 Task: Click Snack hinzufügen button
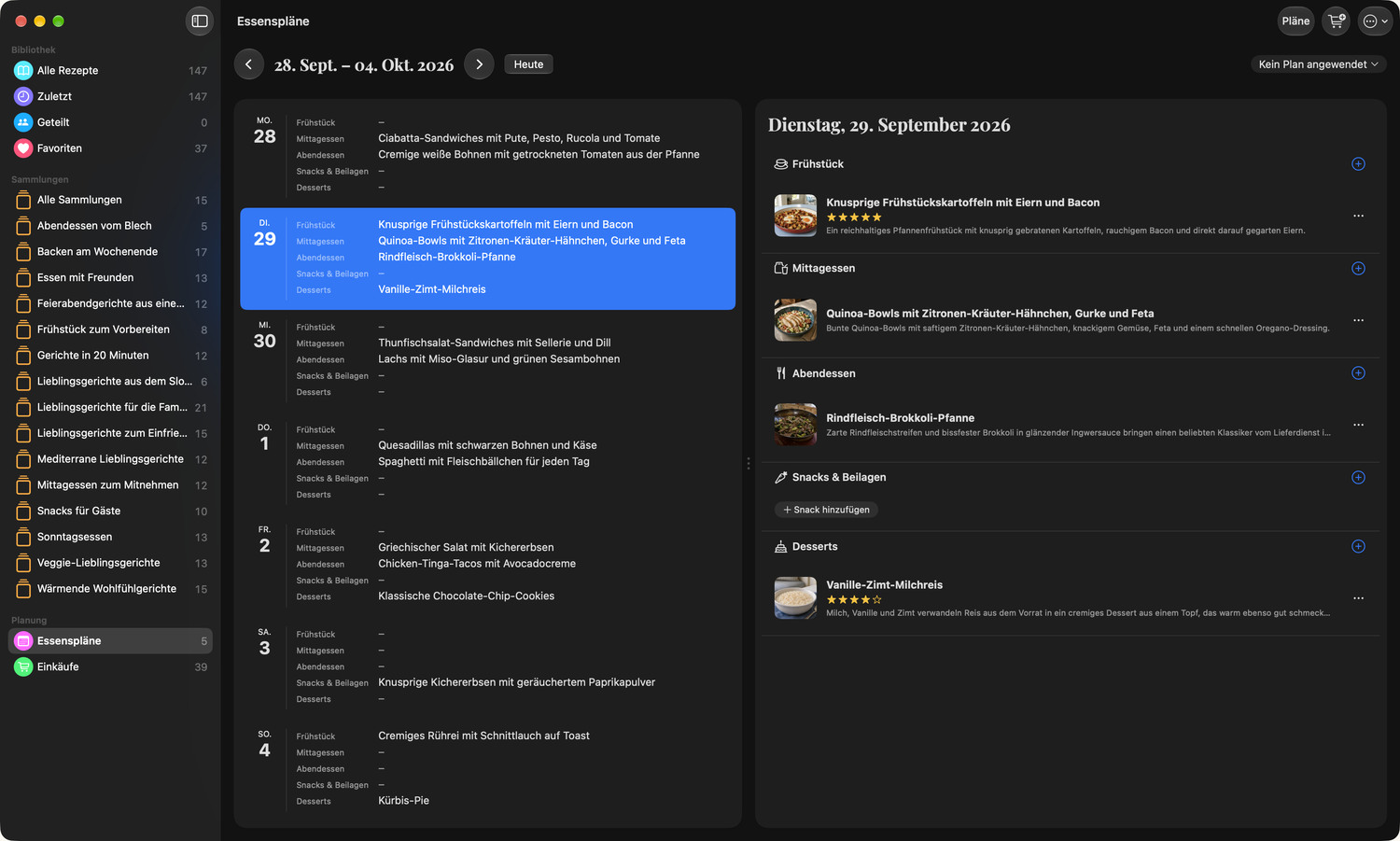(826, 510)
